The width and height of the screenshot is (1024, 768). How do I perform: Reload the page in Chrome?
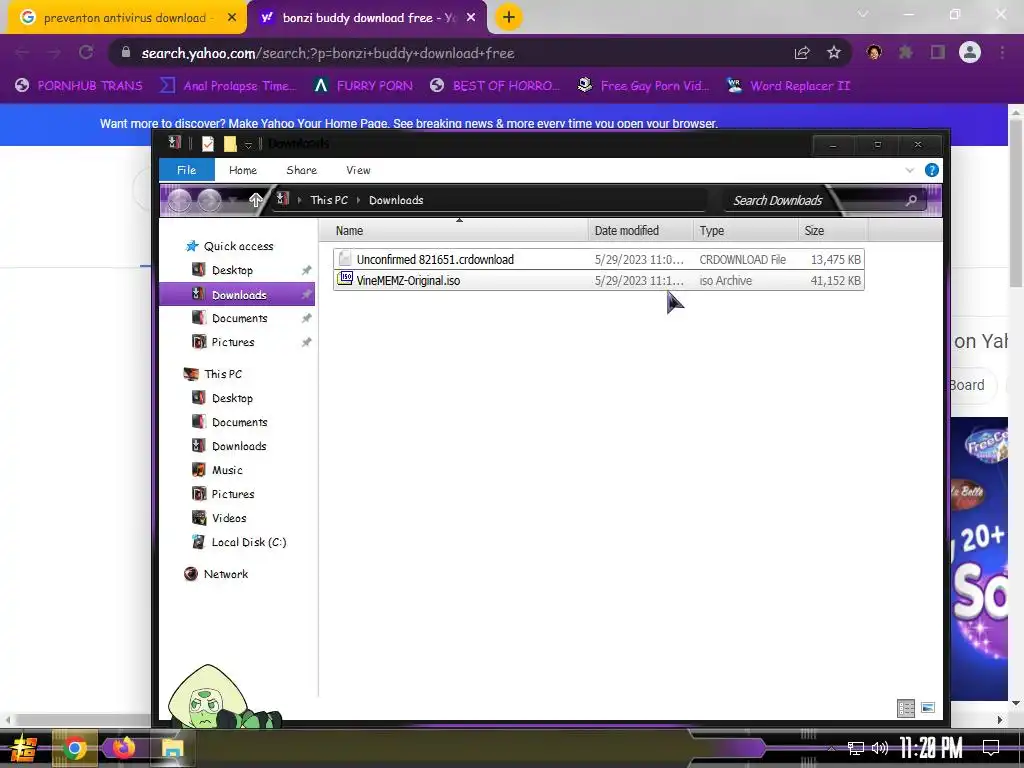(x=86, y=53)
